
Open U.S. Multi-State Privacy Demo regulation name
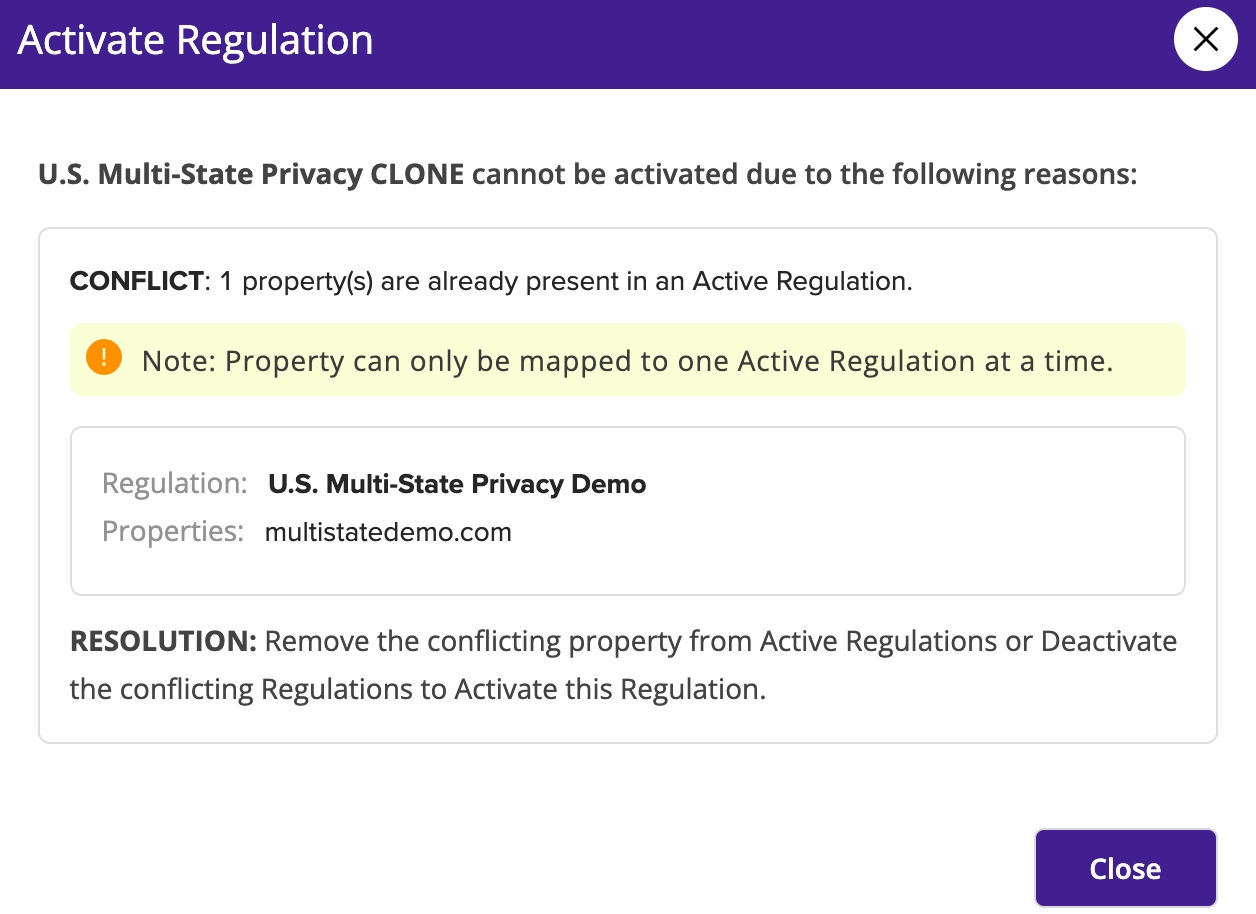[457, 484]
